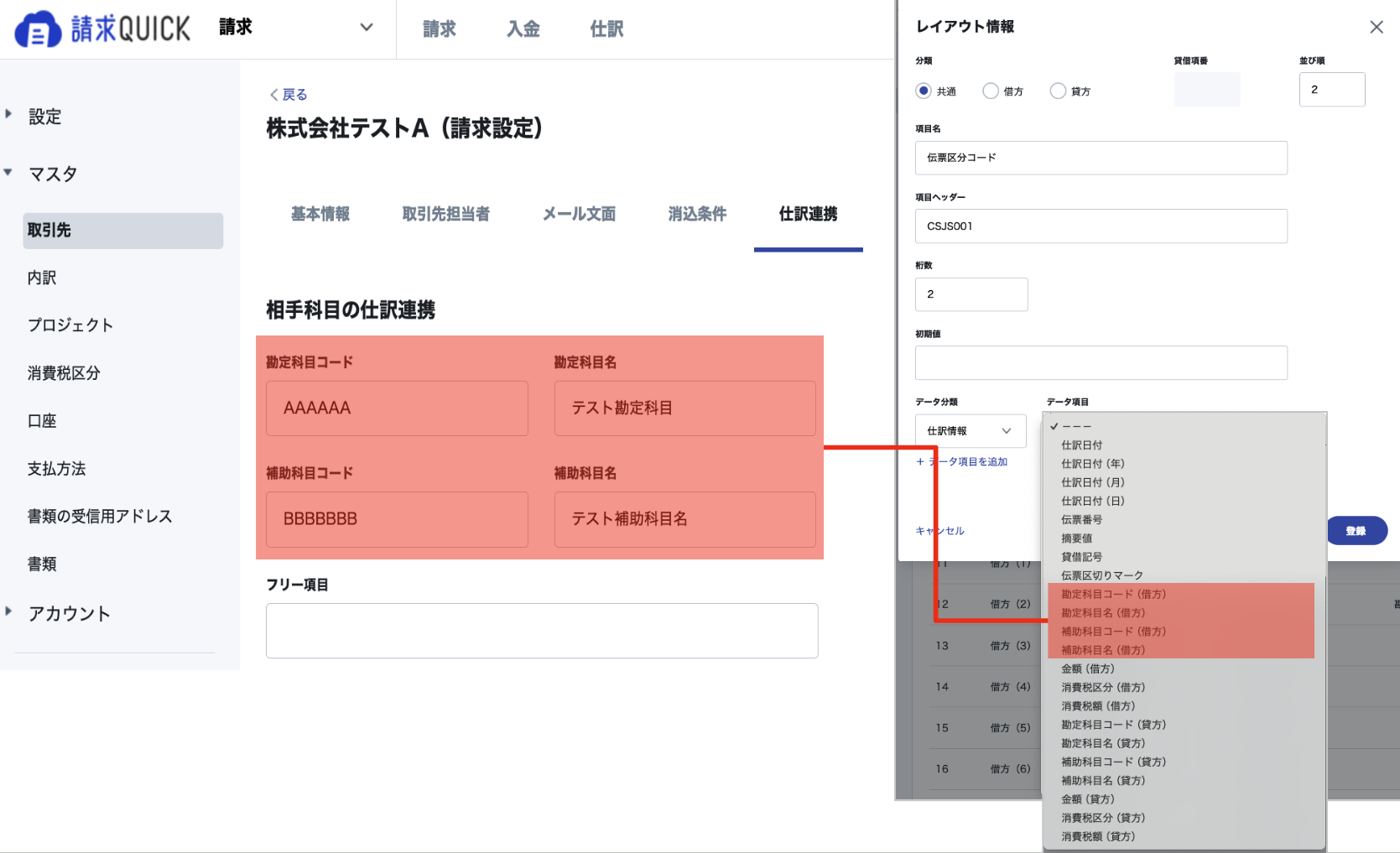This screenshot has height=853, width=1400.
Task: Select 内訳 in the sidebar
Action: pos(42,278)
